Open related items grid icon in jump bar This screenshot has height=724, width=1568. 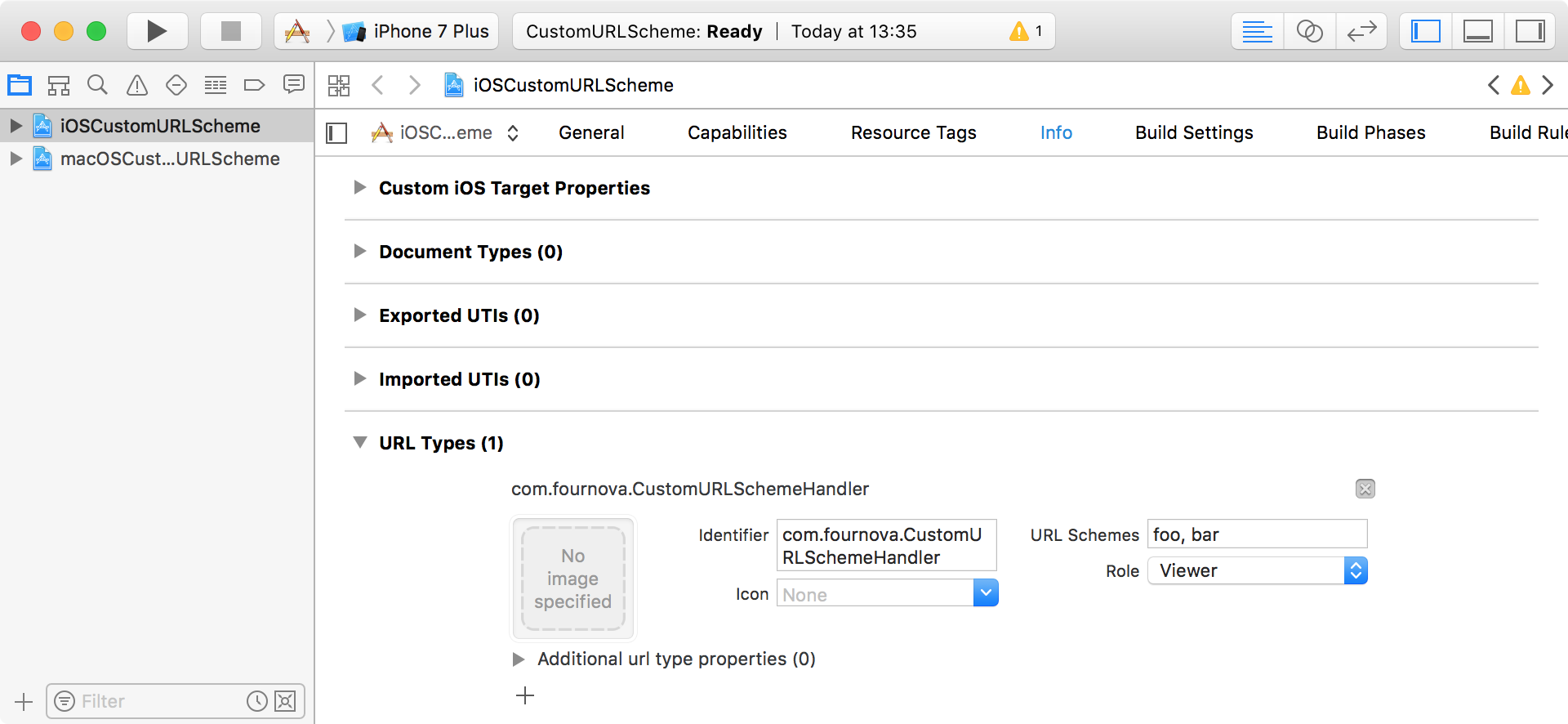[x=339, y=85]
